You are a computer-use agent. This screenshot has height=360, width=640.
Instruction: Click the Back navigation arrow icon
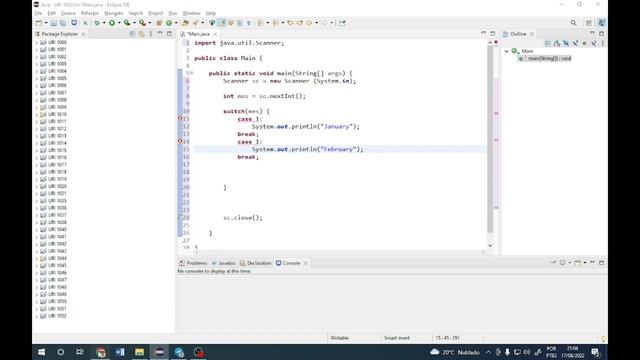[309, 23]
